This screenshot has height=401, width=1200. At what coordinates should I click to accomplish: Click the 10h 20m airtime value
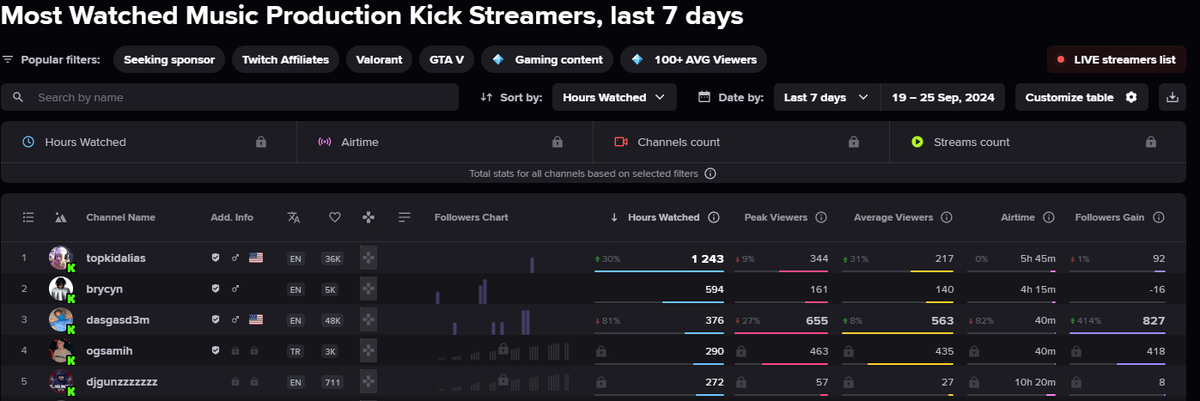[x=1036, y=382]
